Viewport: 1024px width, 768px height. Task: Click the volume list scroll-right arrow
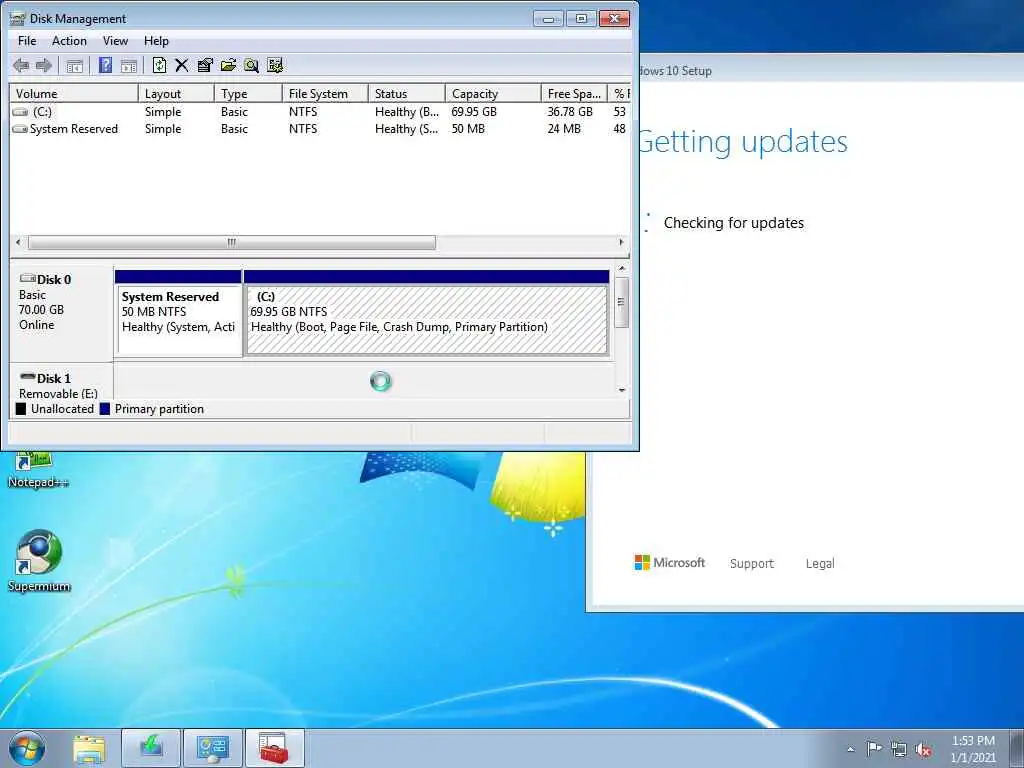click(x=621, y=242)
